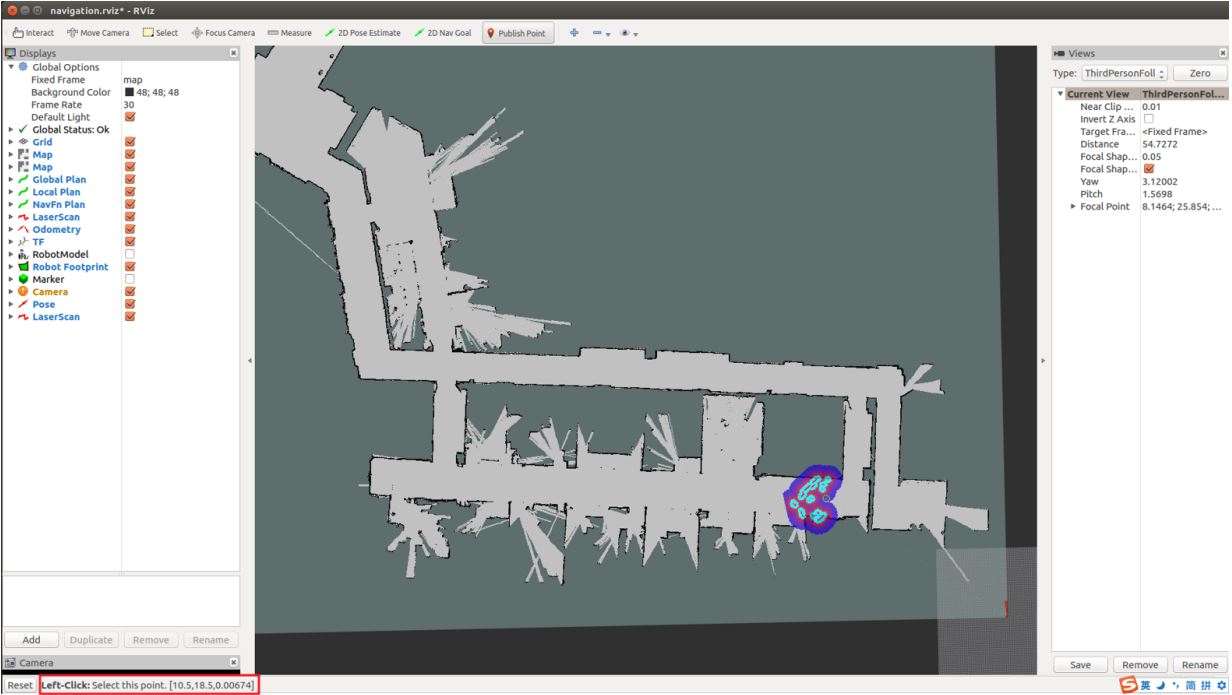Expand the Focal Point property

[x=1074, y=207]
